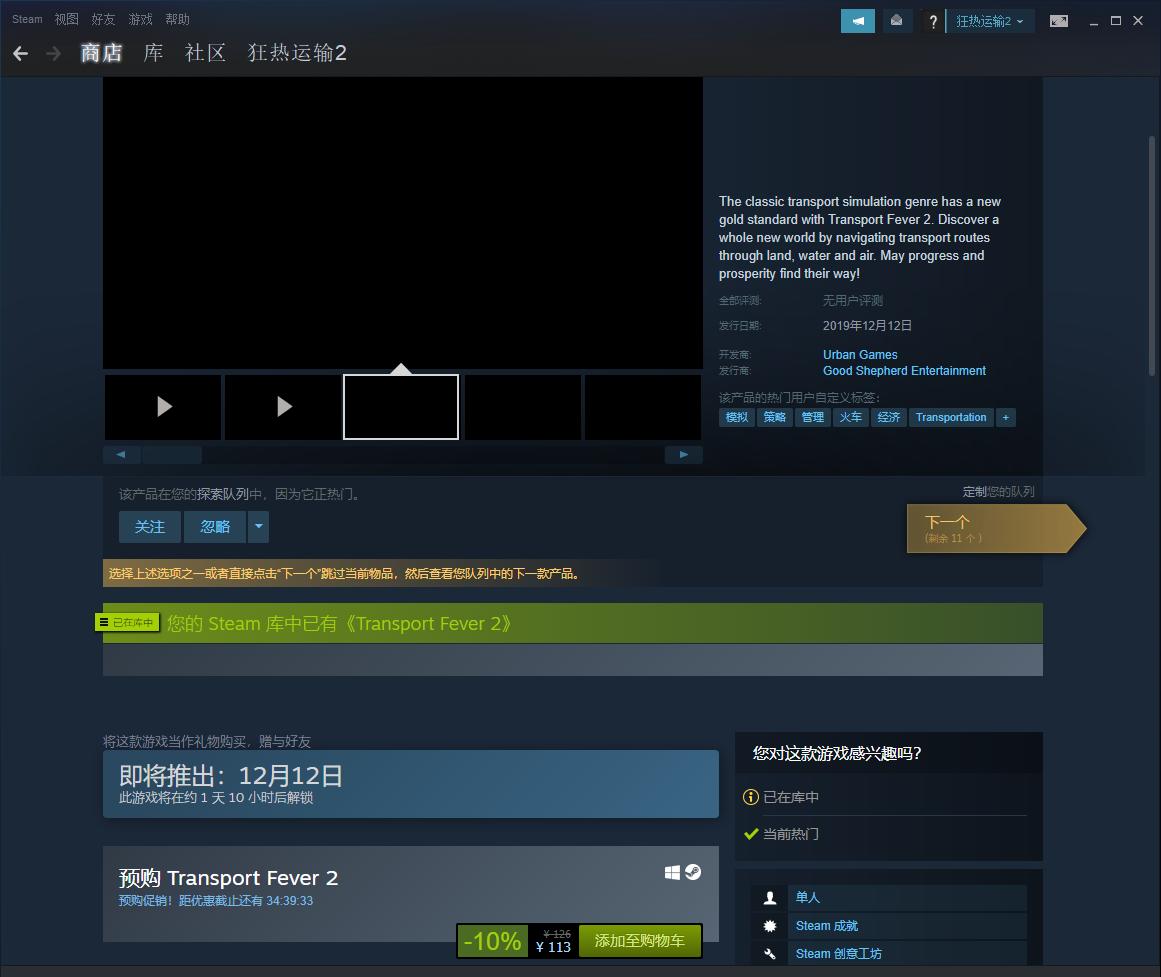Click the 无用户评测 review summary

(x=853, y=301)
